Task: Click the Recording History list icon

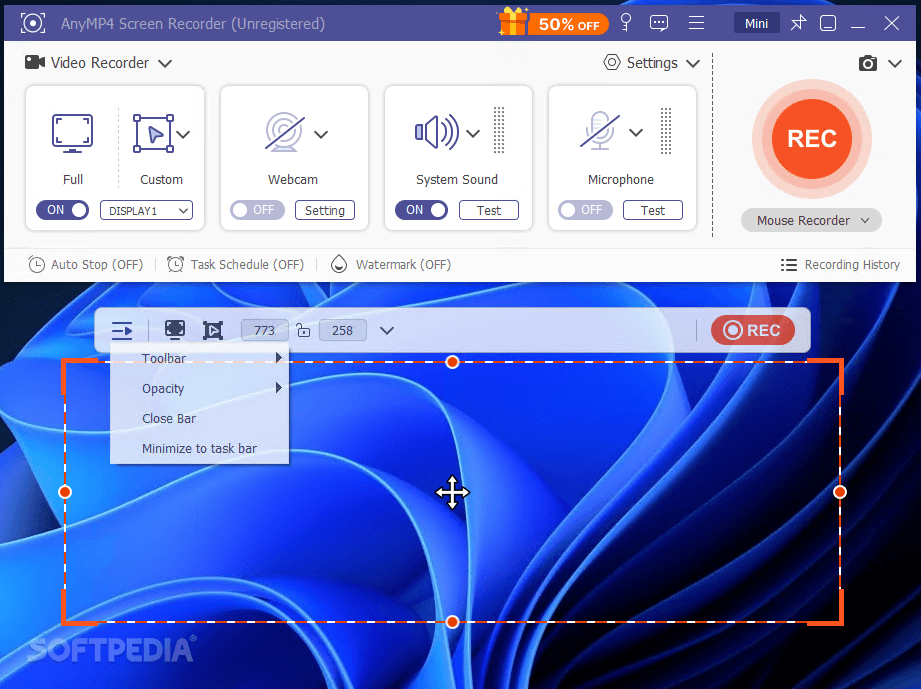Action: click(x=789, y=265)
